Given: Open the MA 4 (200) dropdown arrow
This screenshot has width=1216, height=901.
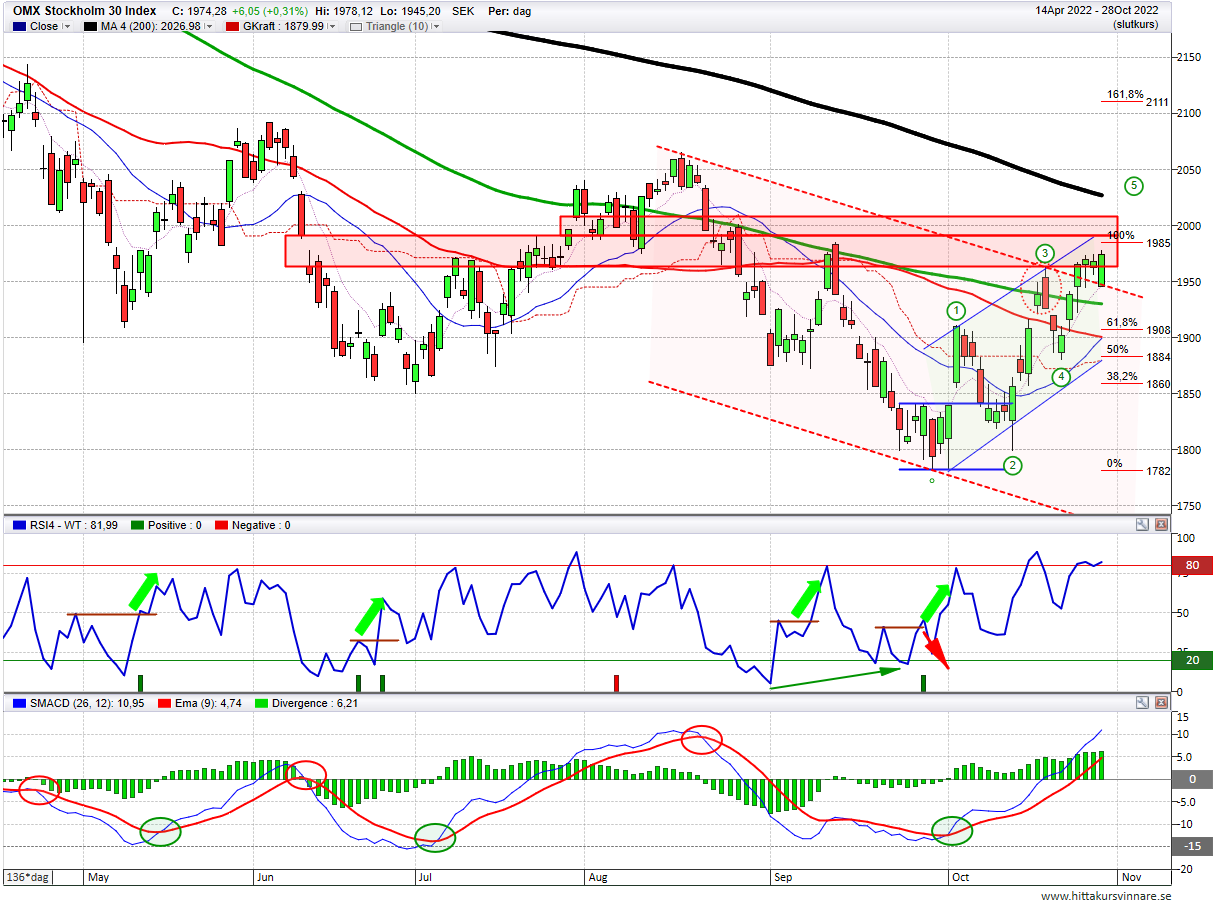Looking at the screenshot, I should point(210,27).
